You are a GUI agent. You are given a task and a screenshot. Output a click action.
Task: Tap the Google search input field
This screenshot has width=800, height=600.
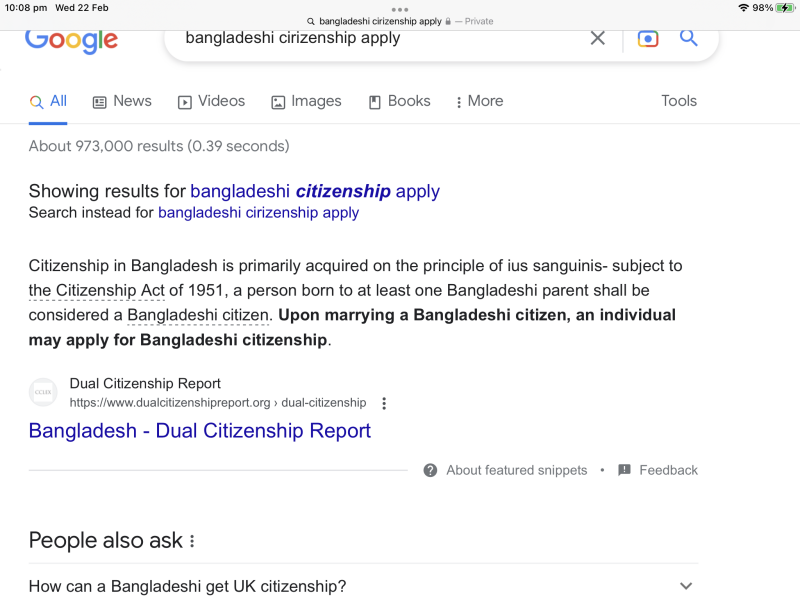click(380, 38)
